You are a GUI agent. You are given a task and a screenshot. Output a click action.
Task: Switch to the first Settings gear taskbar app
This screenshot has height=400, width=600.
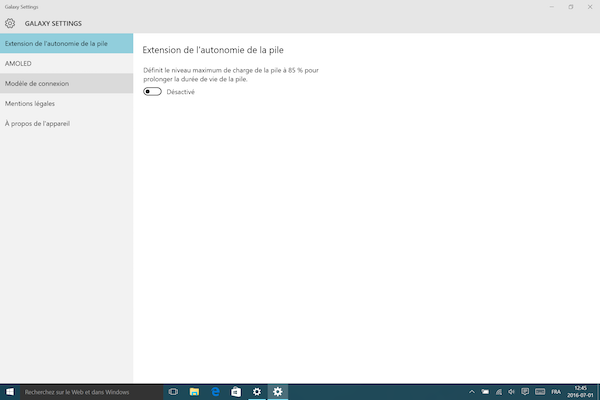[x=257, y=392]
